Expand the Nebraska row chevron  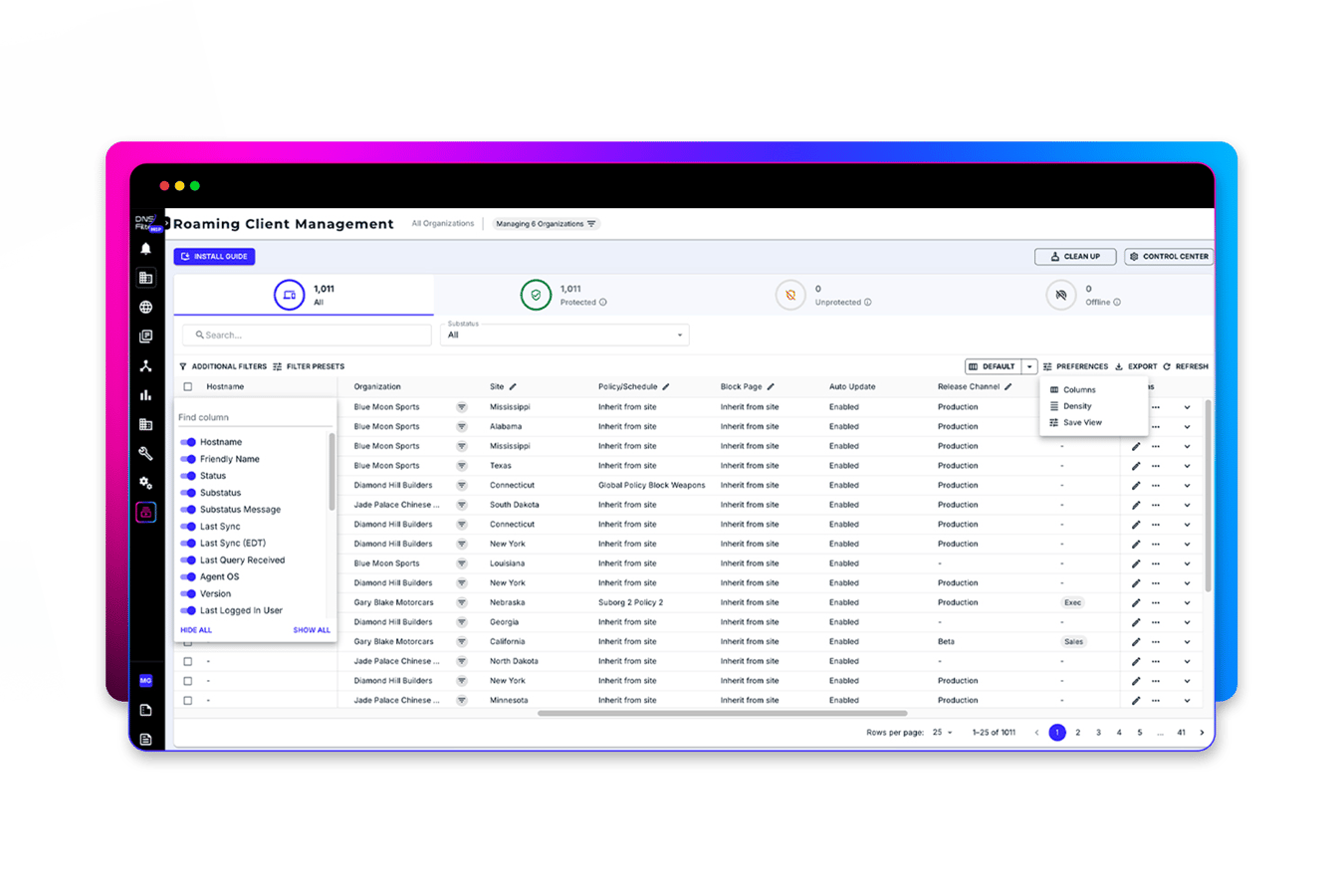[x=1187, y=603]
